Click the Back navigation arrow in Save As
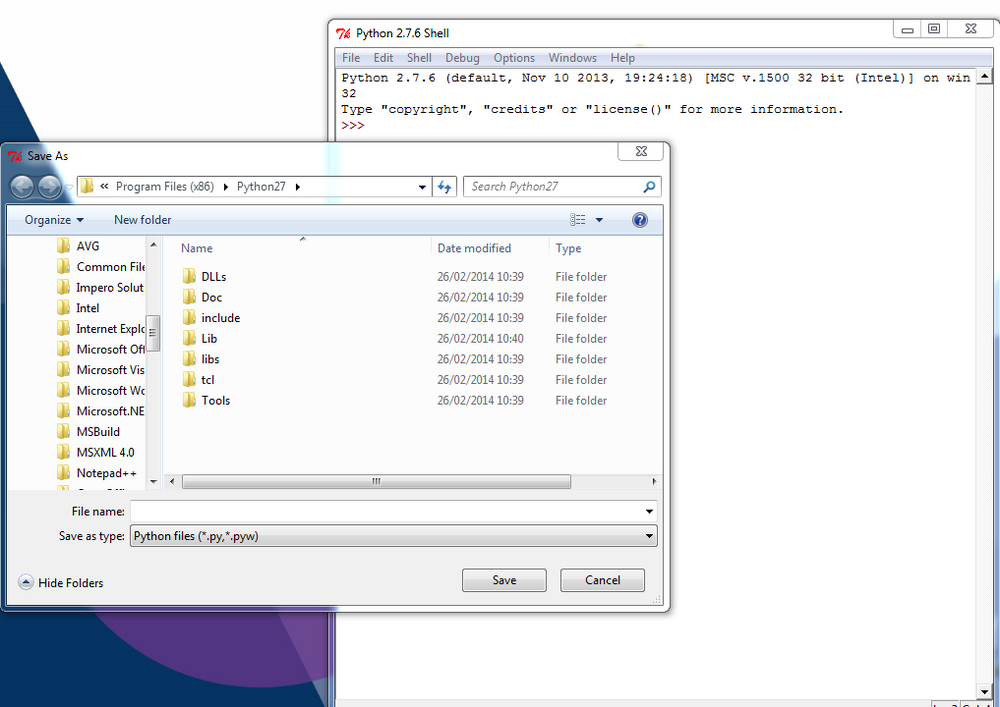1000x707 pixels. click(22, 187)
